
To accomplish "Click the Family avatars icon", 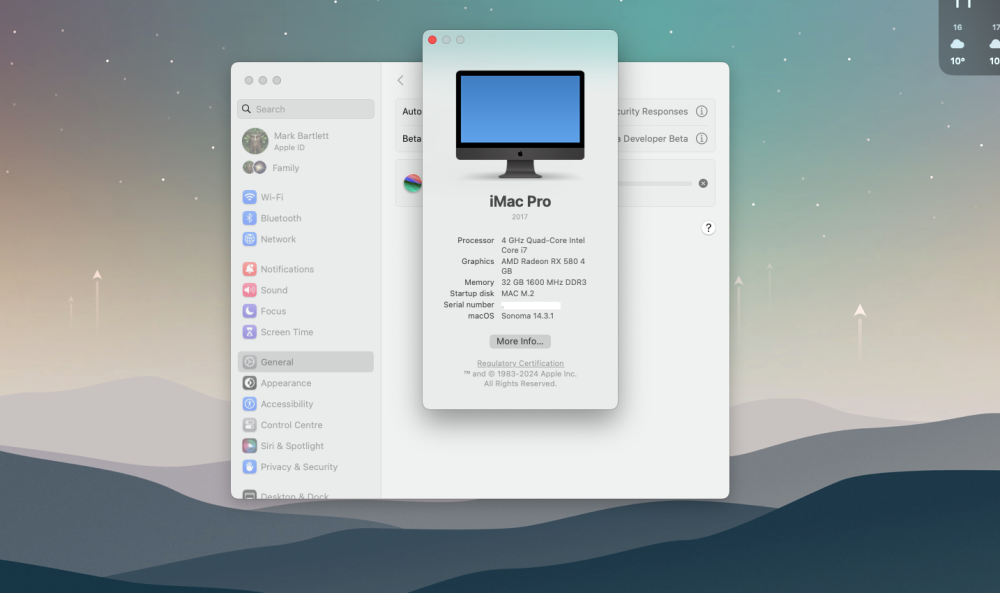I will click(x=254, y=168).
